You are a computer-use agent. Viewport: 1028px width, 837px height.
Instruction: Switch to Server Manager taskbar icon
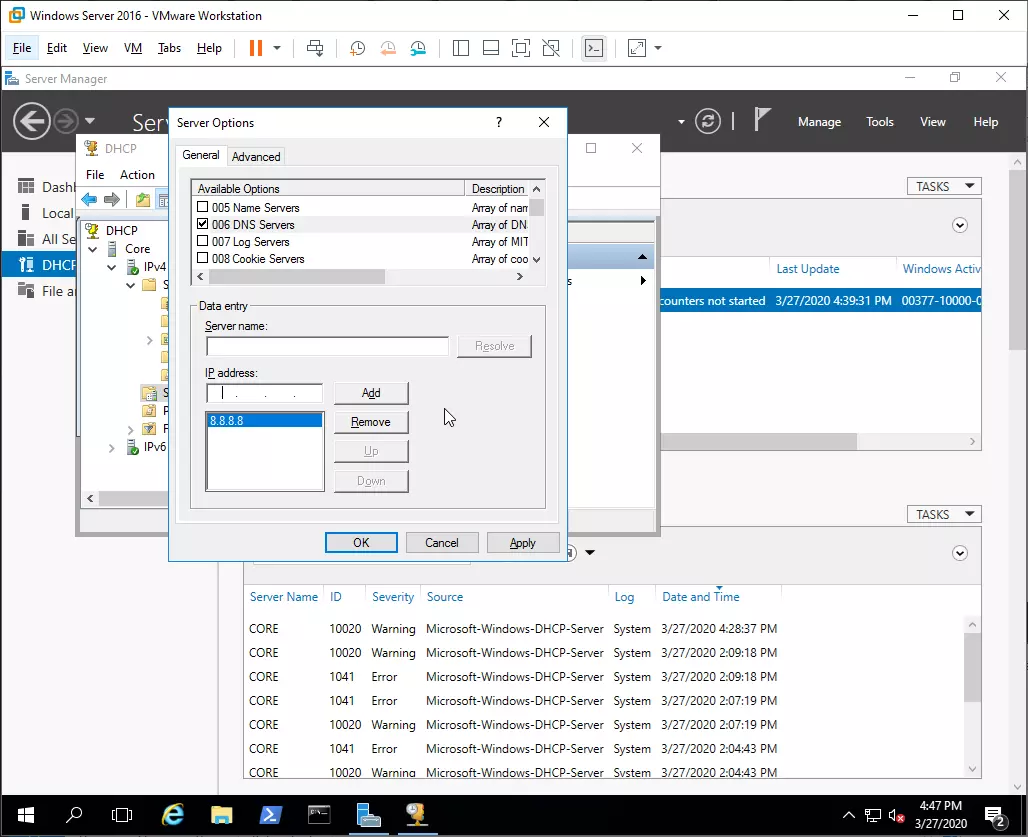coord(368,815)
